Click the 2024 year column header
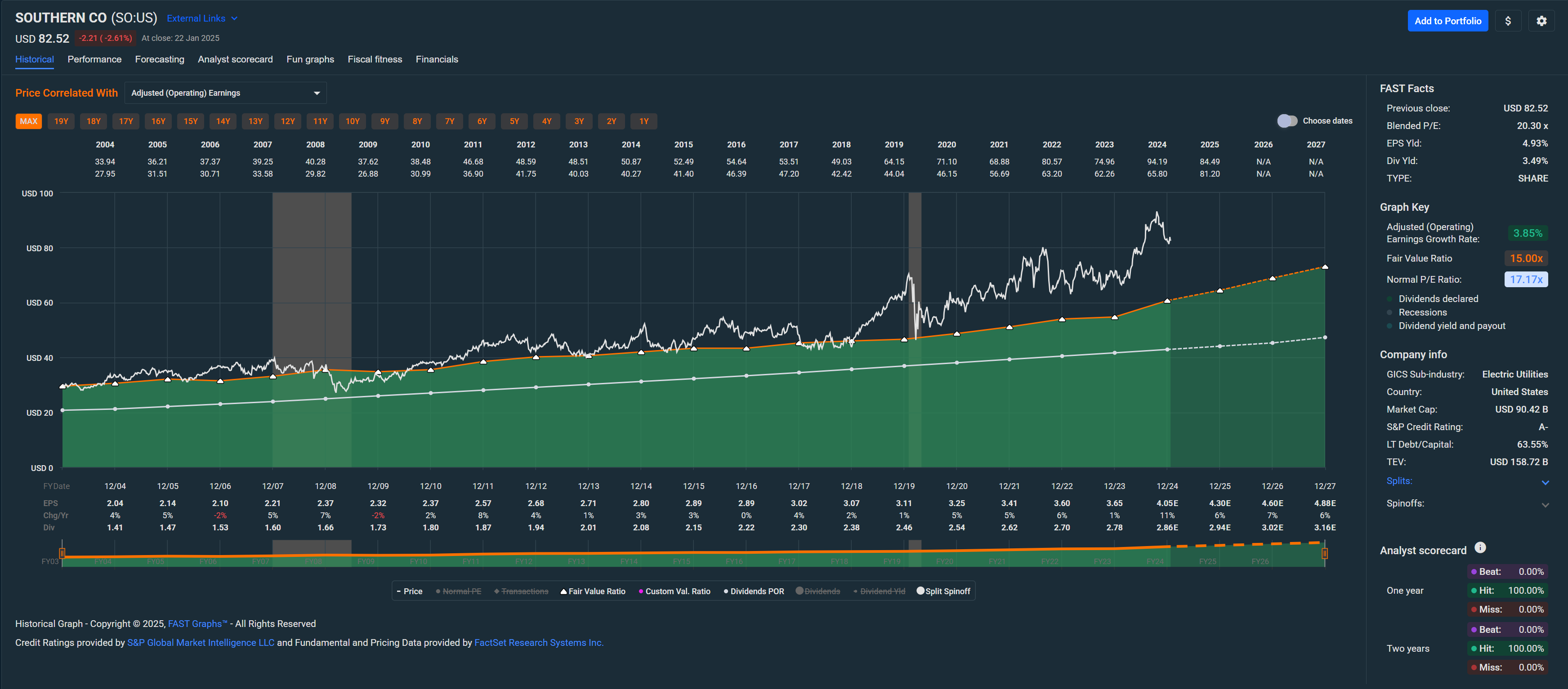The width and height of the screenshot is (1568, 689). (1157, 144)
